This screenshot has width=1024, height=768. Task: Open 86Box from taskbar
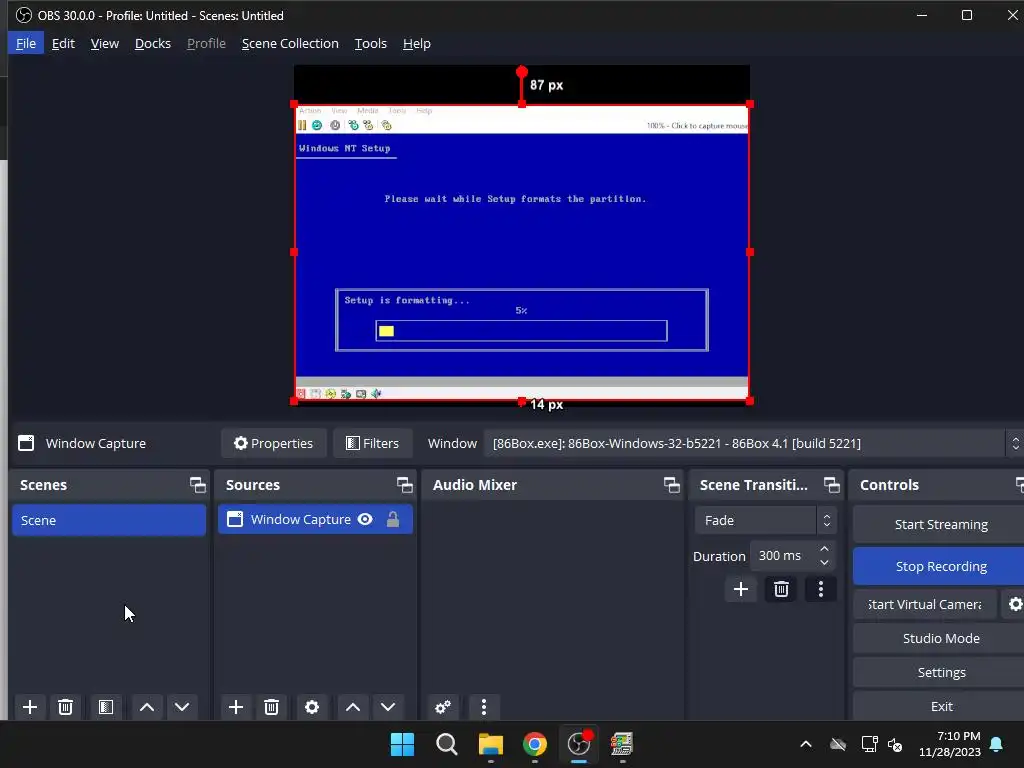[x=622, y=744]
